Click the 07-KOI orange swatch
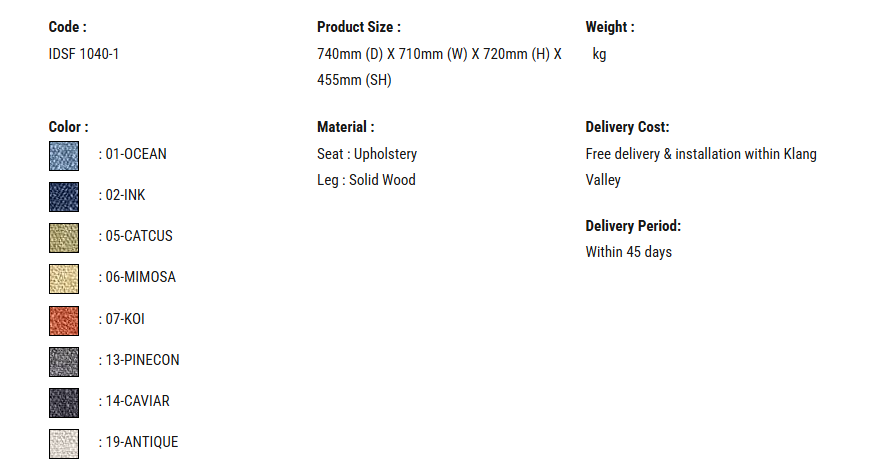 (x=64, y=320)
